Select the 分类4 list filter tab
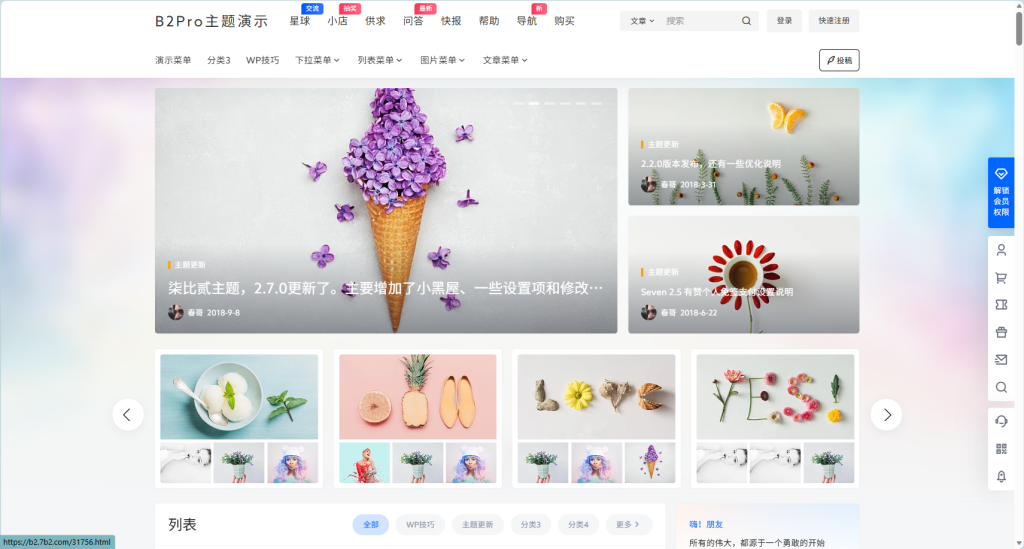The width and height of the screenshot is (1024, 549). point(578,524)
